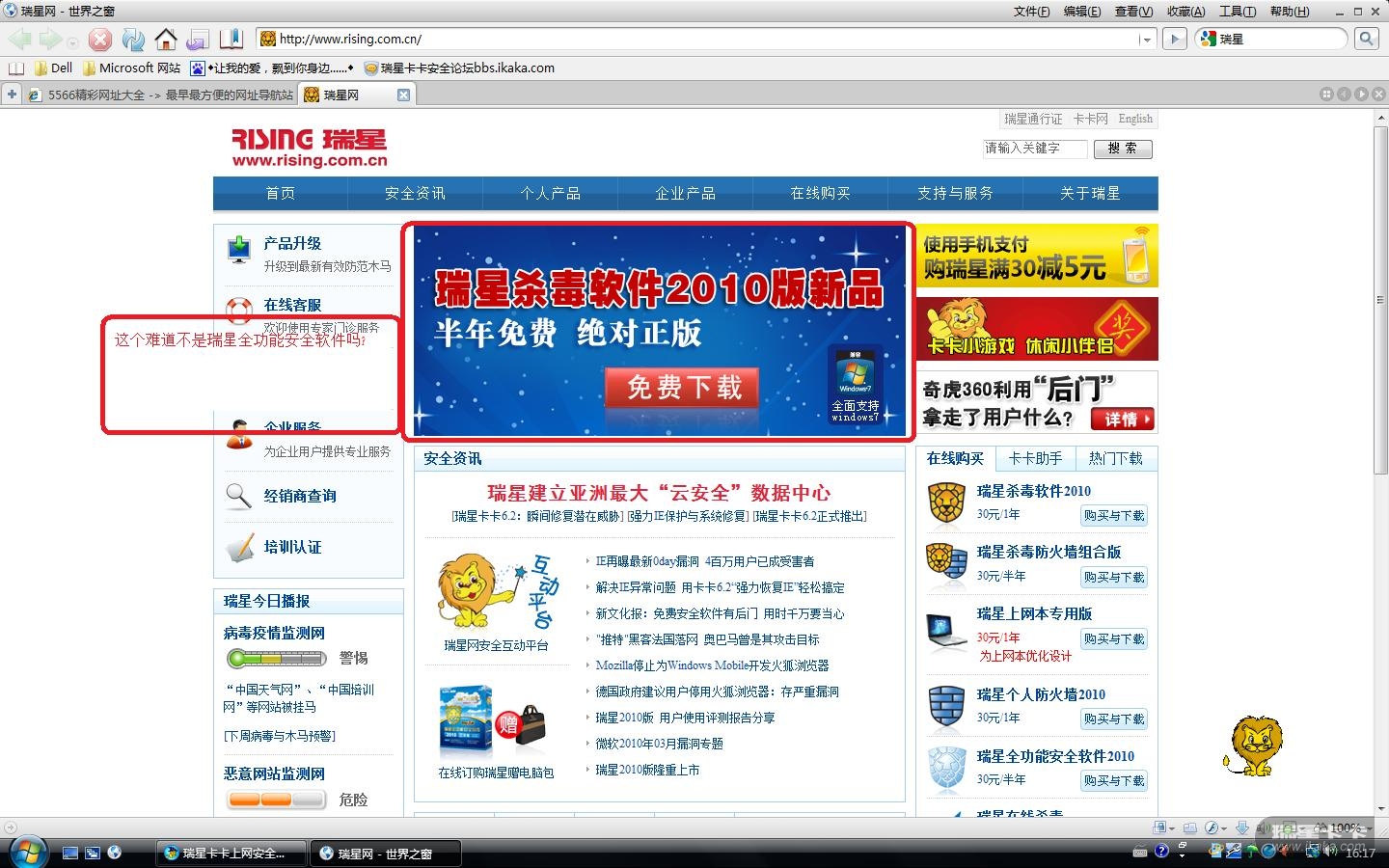
Task: Click the 瑞星个人防火墙2010 shield icon
Action: click(946, 707)
